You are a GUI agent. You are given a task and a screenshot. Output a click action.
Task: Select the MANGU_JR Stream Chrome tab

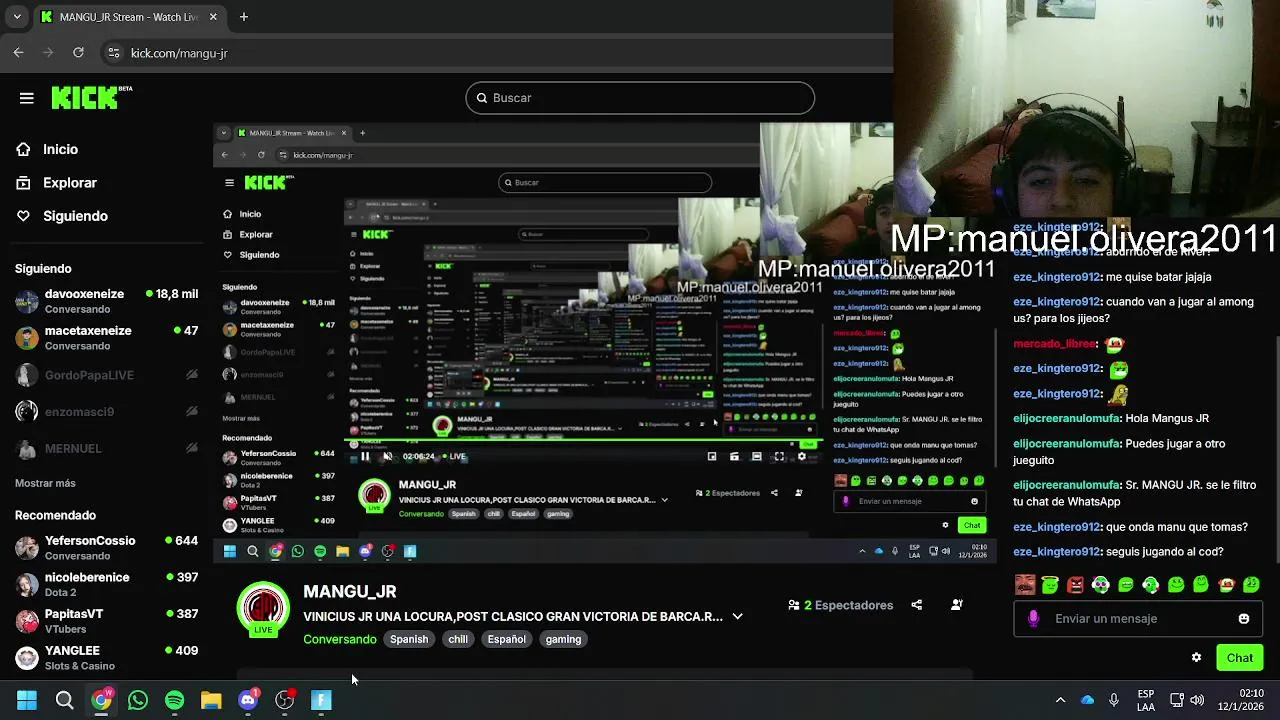(x=128, y=17)
